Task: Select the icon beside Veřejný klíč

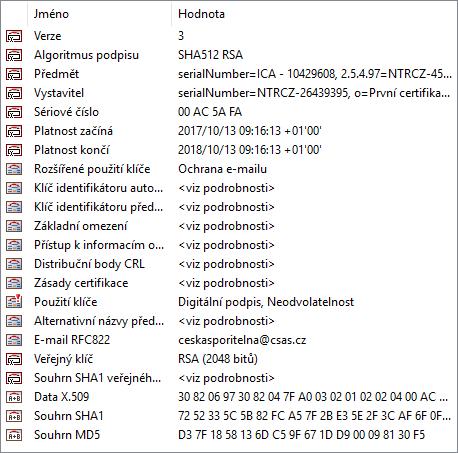Action: tap(14, 359)
